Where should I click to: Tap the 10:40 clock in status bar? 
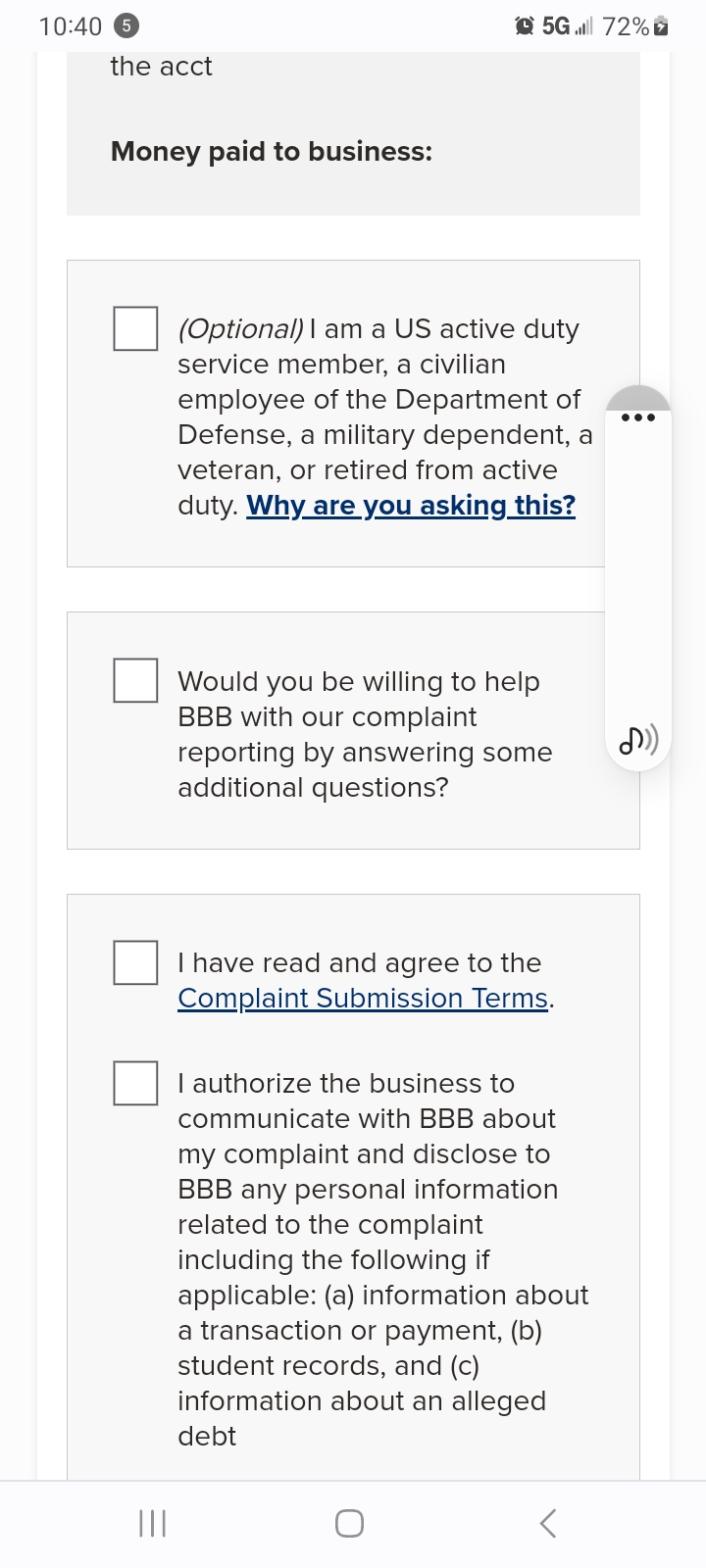pos(70,26)
